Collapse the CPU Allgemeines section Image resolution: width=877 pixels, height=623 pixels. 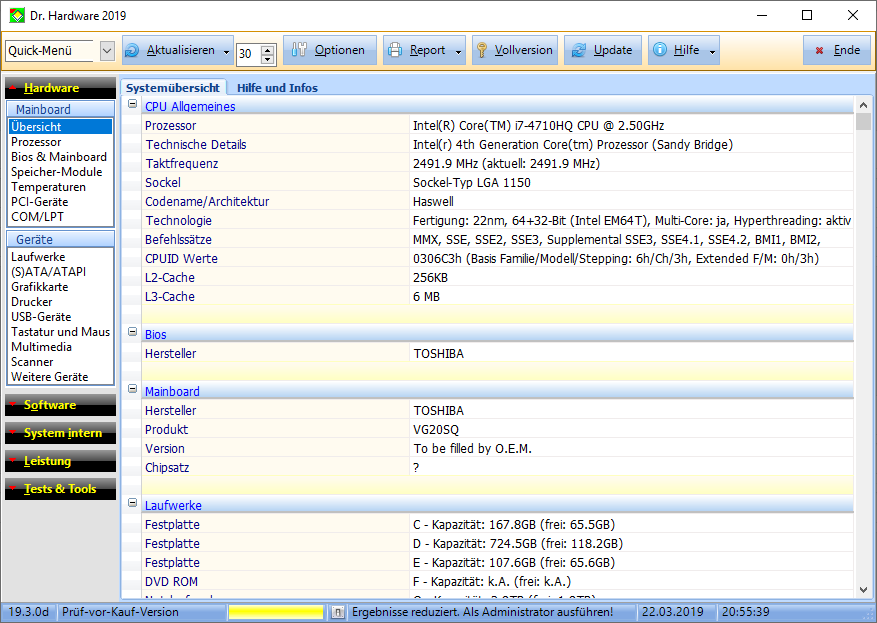click(132, 105)
